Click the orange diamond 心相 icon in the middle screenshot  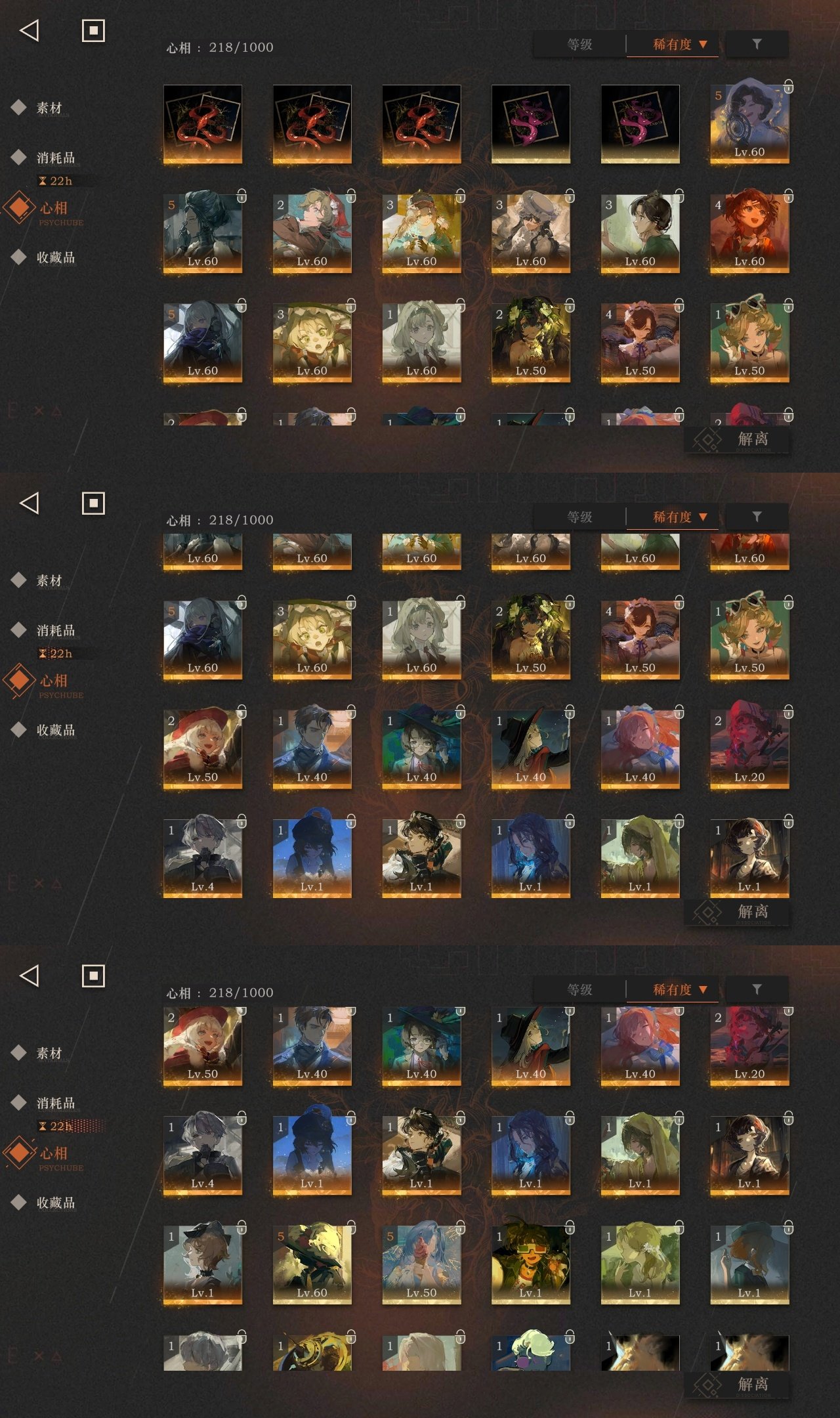point(20,680)
